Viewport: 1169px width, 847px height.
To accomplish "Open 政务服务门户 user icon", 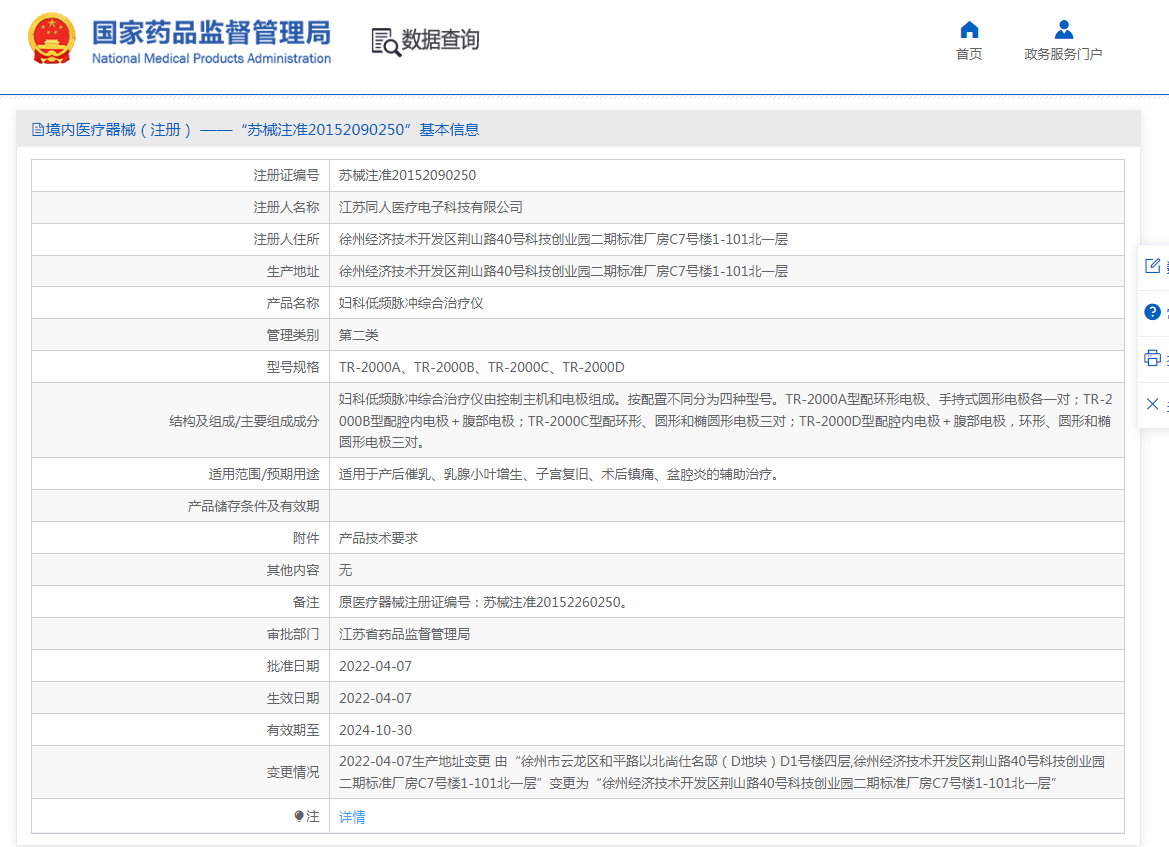I will (x=1064, y=30).
